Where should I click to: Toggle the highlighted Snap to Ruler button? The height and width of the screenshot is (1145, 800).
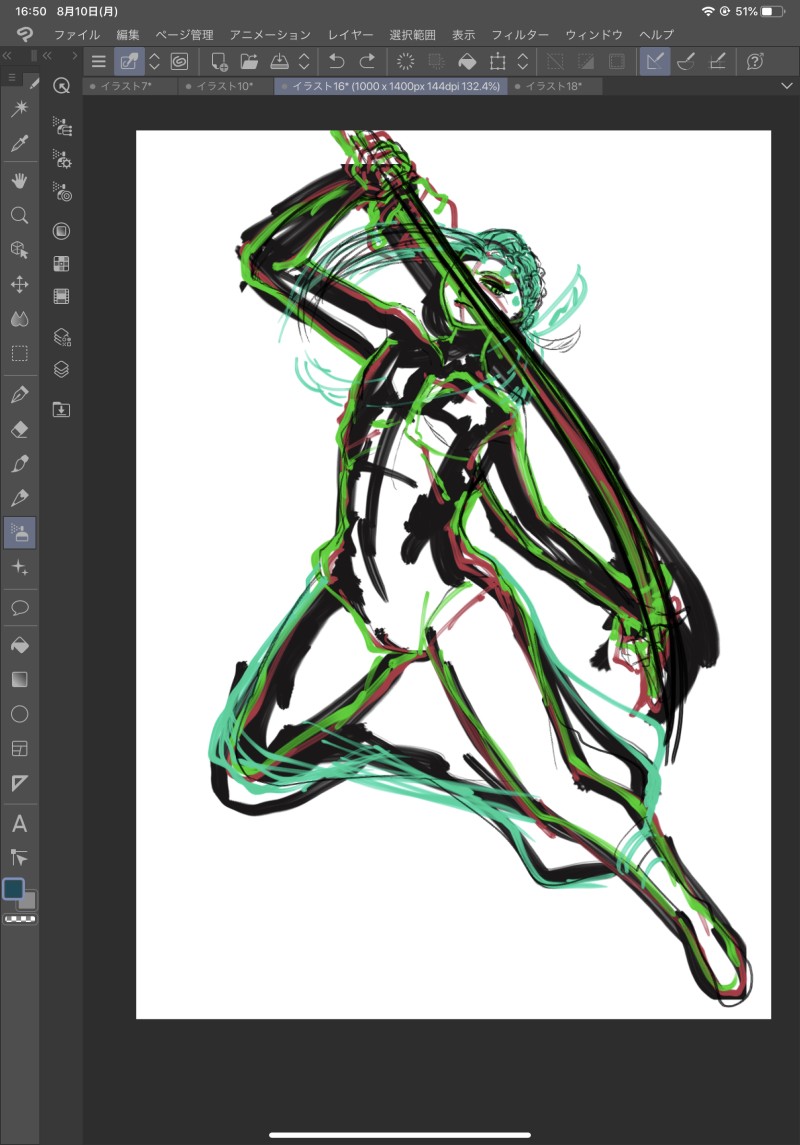655,61
